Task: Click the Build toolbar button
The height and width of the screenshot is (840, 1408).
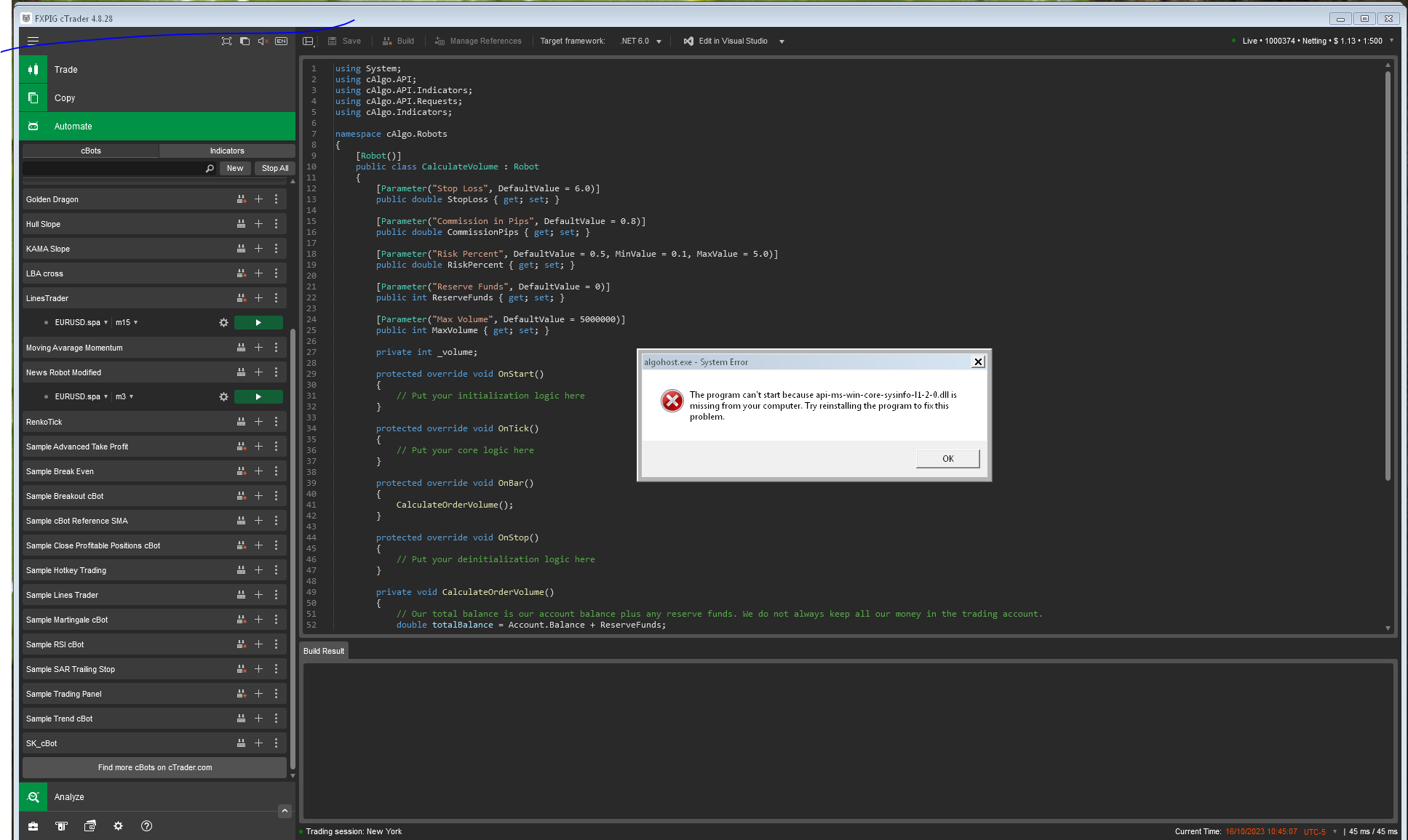Action: (x=399, y=41)
